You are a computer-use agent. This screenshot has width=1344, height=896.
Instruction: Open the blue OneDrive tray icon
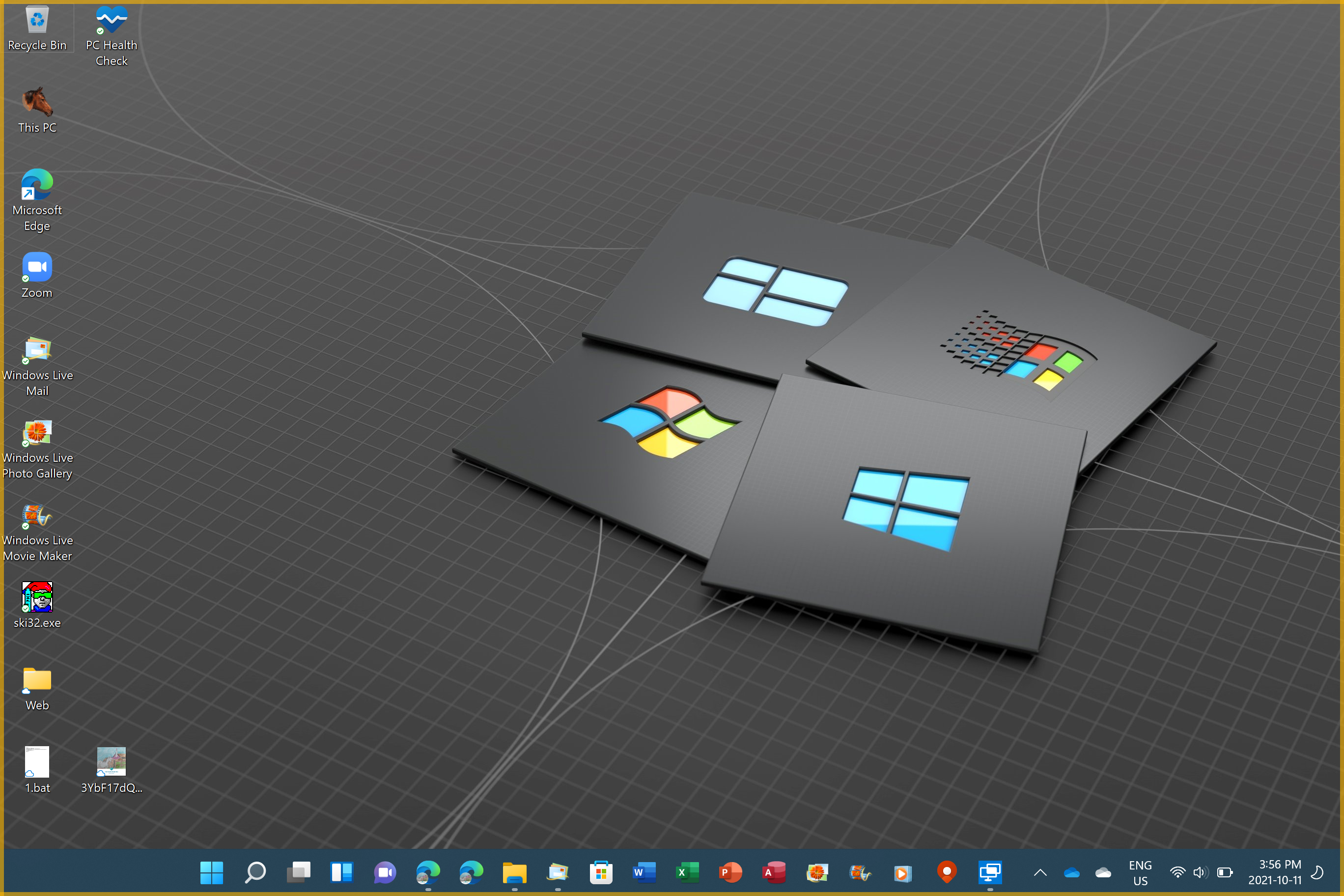(1072, 872)
